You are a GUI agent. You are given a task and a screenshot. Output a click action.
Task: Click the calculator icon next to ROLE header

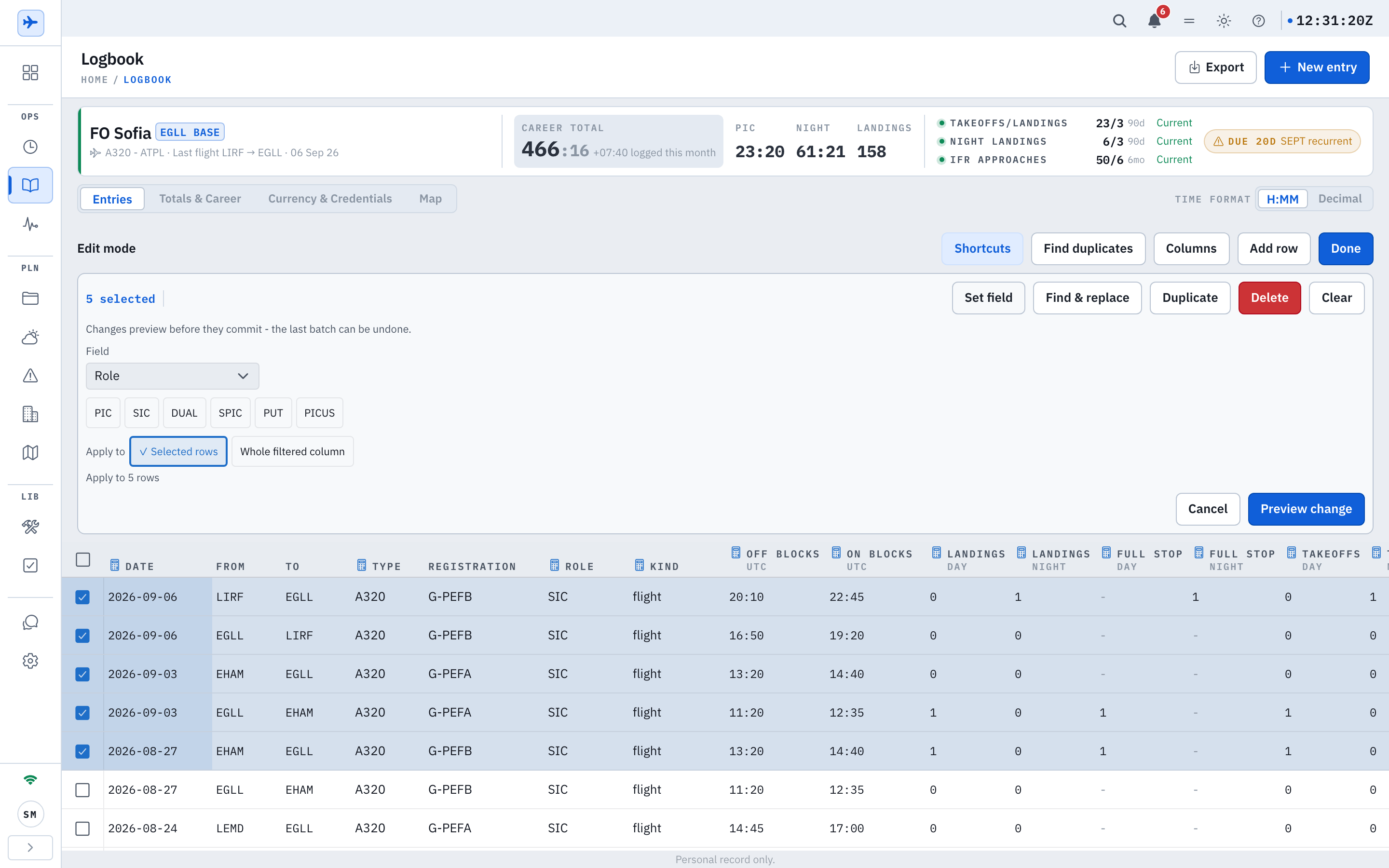[555, 566]
